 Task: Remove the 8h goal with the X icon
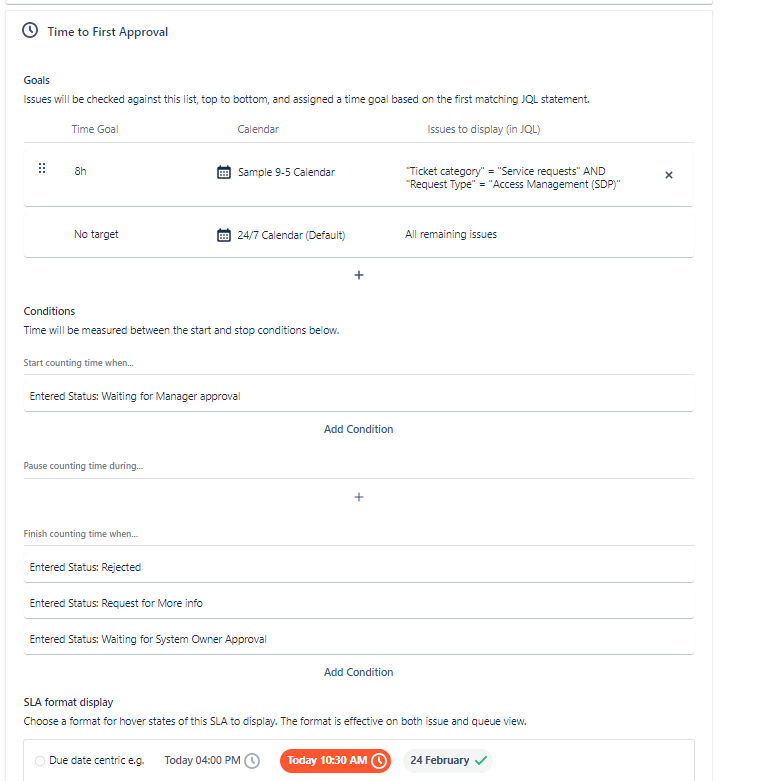[x=669, y=175]
